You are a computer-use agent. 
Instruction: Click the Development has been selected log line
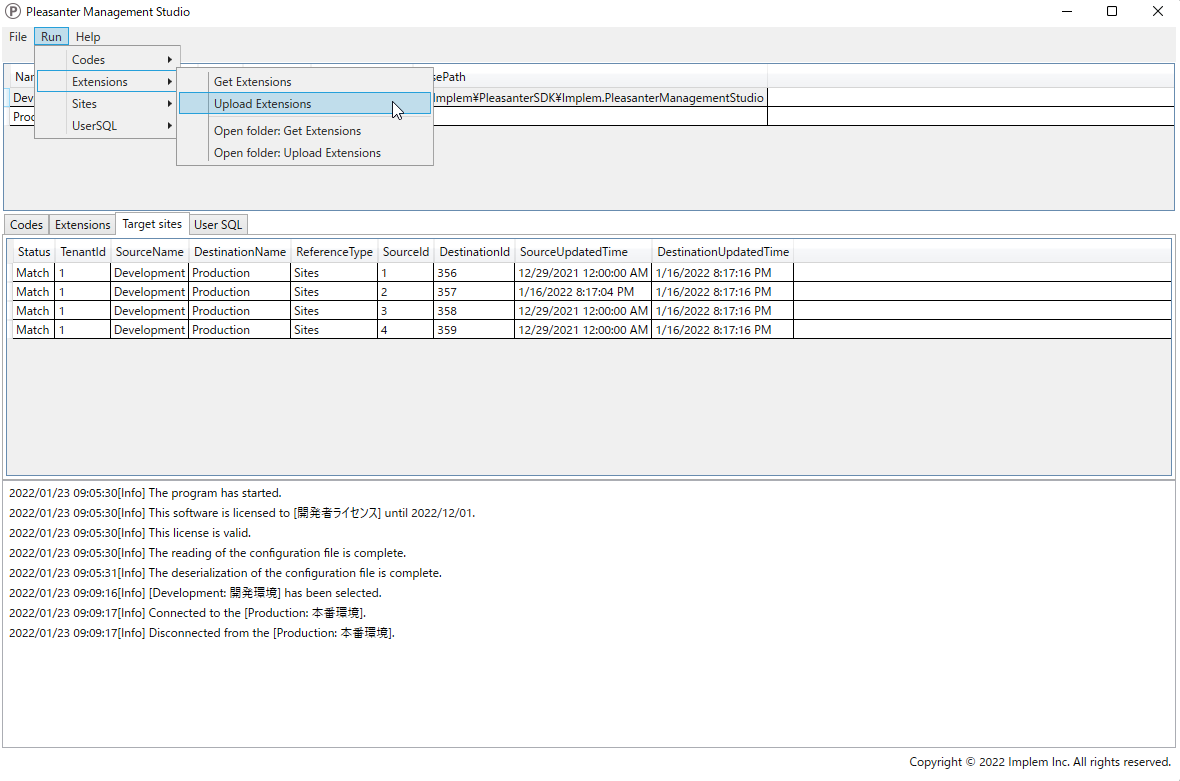click(196, 593)
